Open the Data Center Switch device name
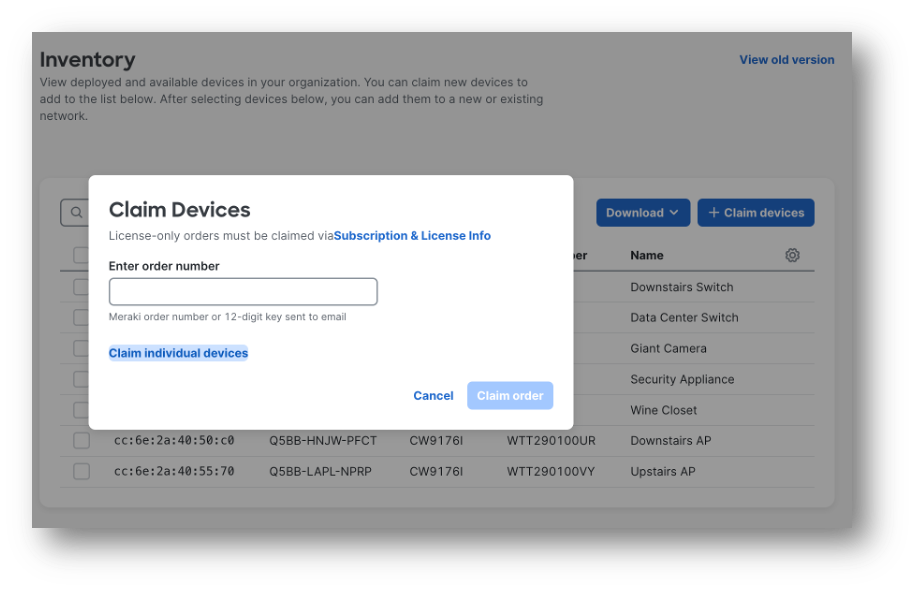914x590 pixels. 684,317
